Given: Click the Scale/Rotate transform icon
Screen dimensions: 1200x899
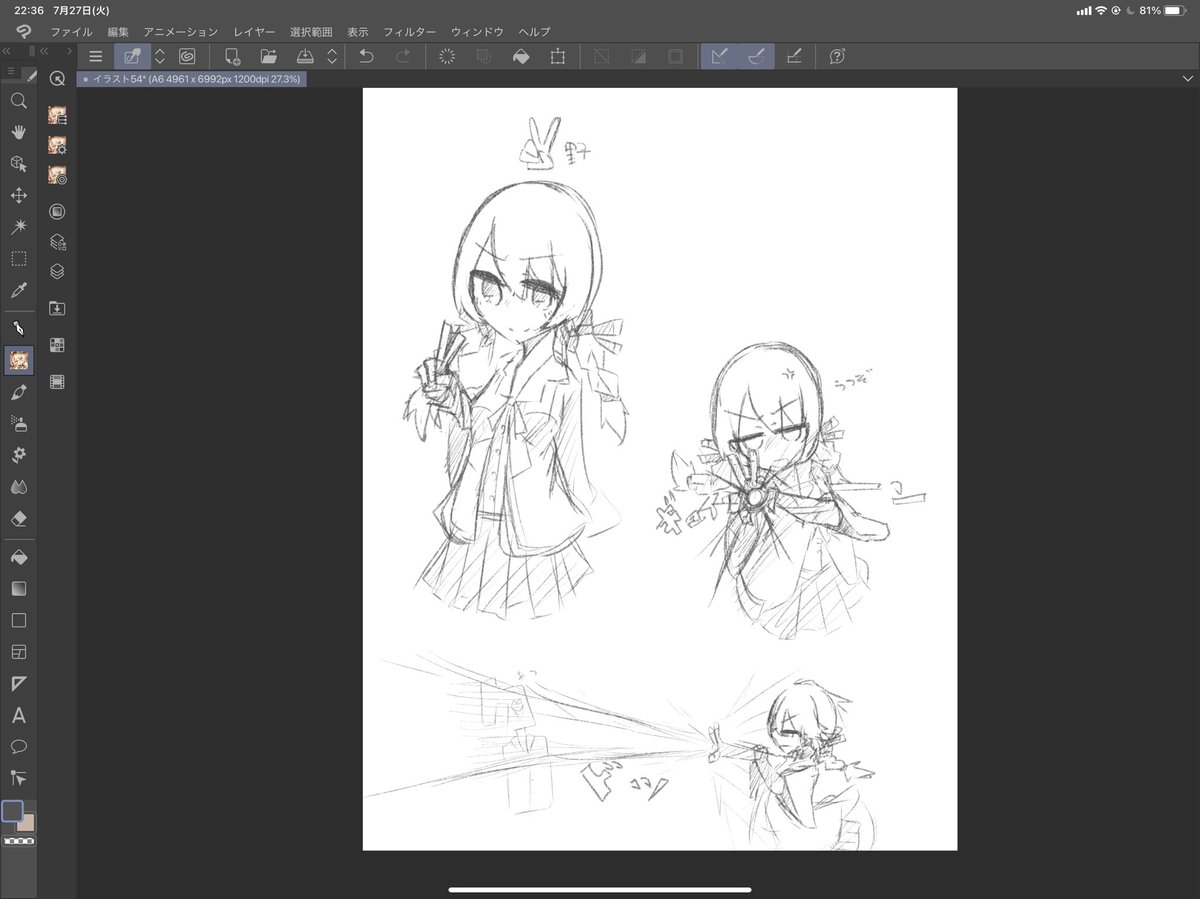Looking at the screenshot, I should (558, 56).
